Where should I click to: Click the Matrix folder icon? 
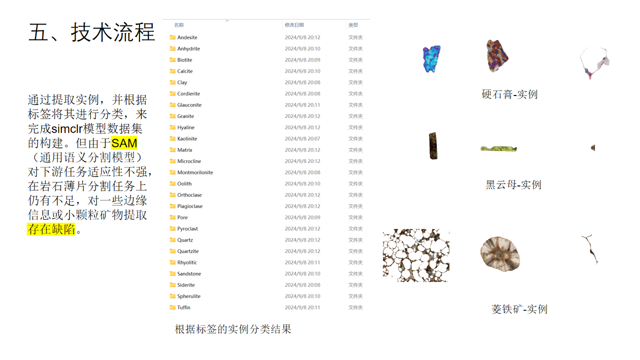coord(173,150)
